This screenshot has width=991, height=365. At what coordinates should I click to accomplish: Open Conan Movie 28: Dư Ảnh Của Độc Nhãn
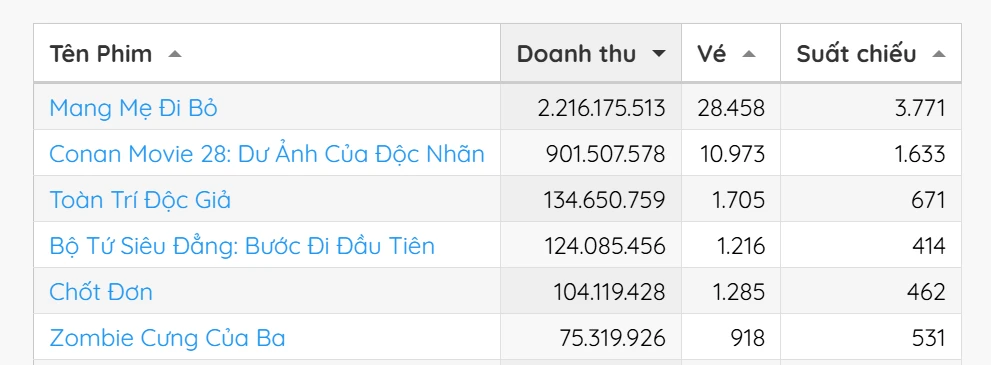click(x=267, y=154)
